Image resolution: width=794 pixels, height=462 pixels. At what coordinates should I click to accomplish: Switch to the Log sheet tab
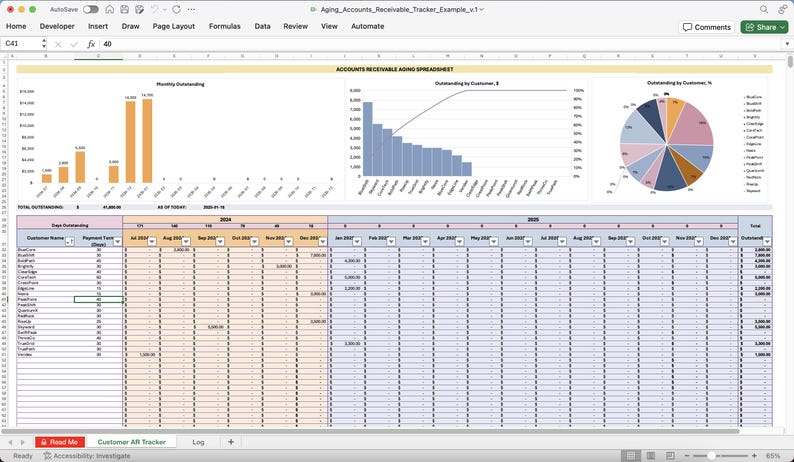(x=198, y=442)
